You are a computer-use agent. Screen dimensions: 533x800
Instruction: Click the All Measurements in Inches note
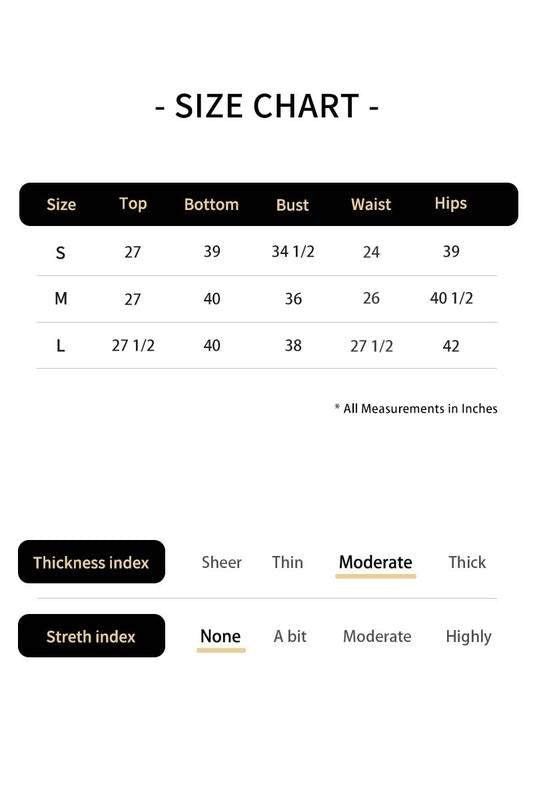click(x=416, y=408)
